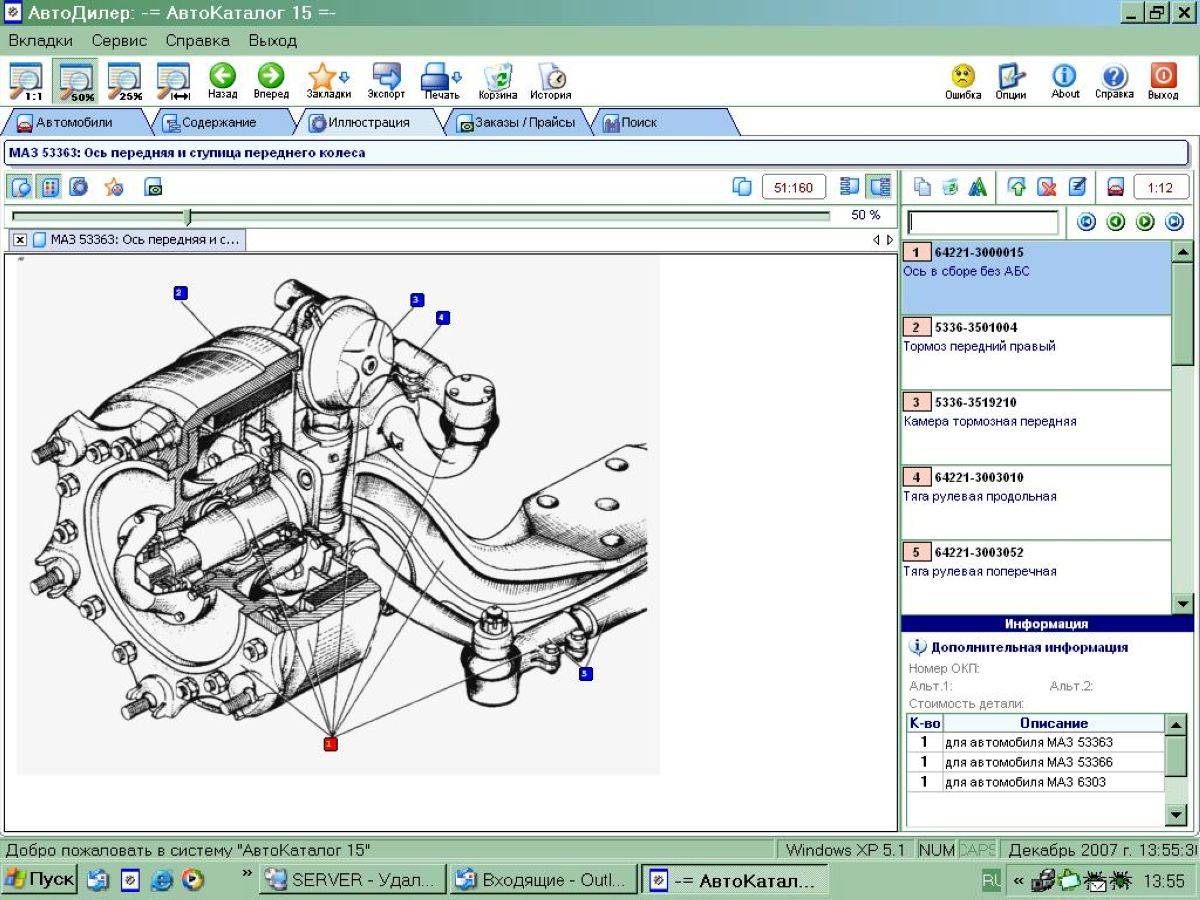Click the round blue illustration icon
The width and height of the screenshot is (1200, 900).
point(78,186)
